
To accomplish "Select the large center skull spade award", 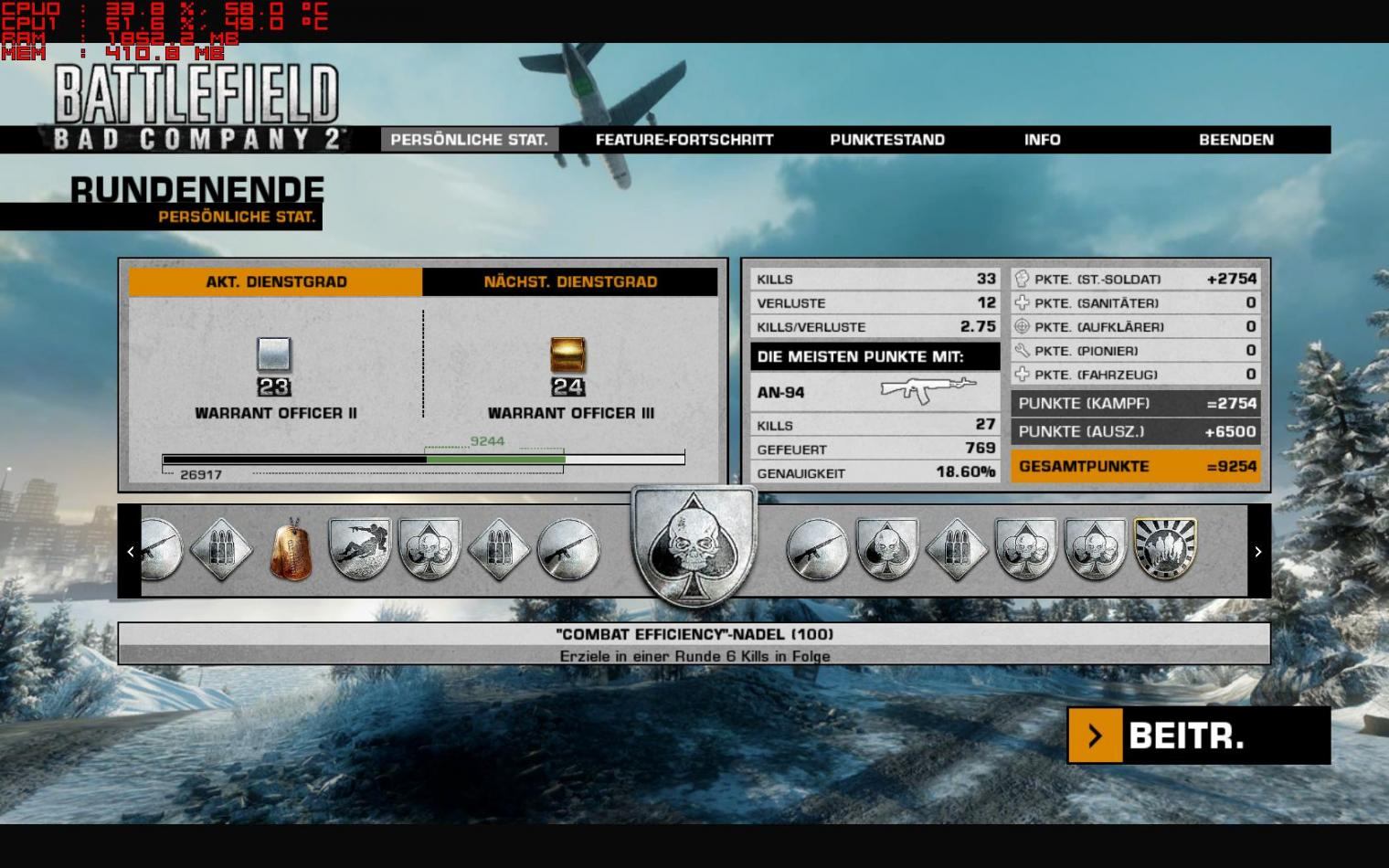I will [x=694, y=545].
